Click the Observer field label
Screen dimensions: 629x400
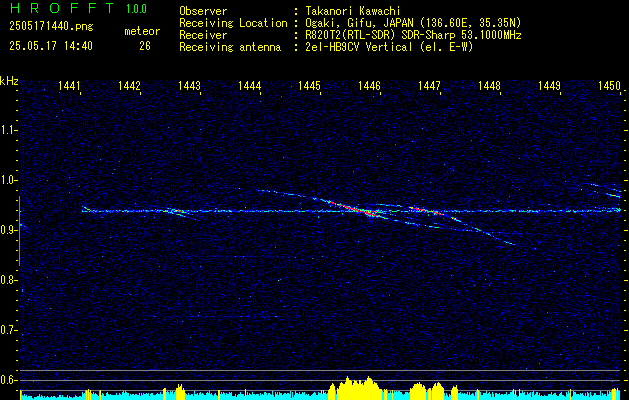(203, 11)
